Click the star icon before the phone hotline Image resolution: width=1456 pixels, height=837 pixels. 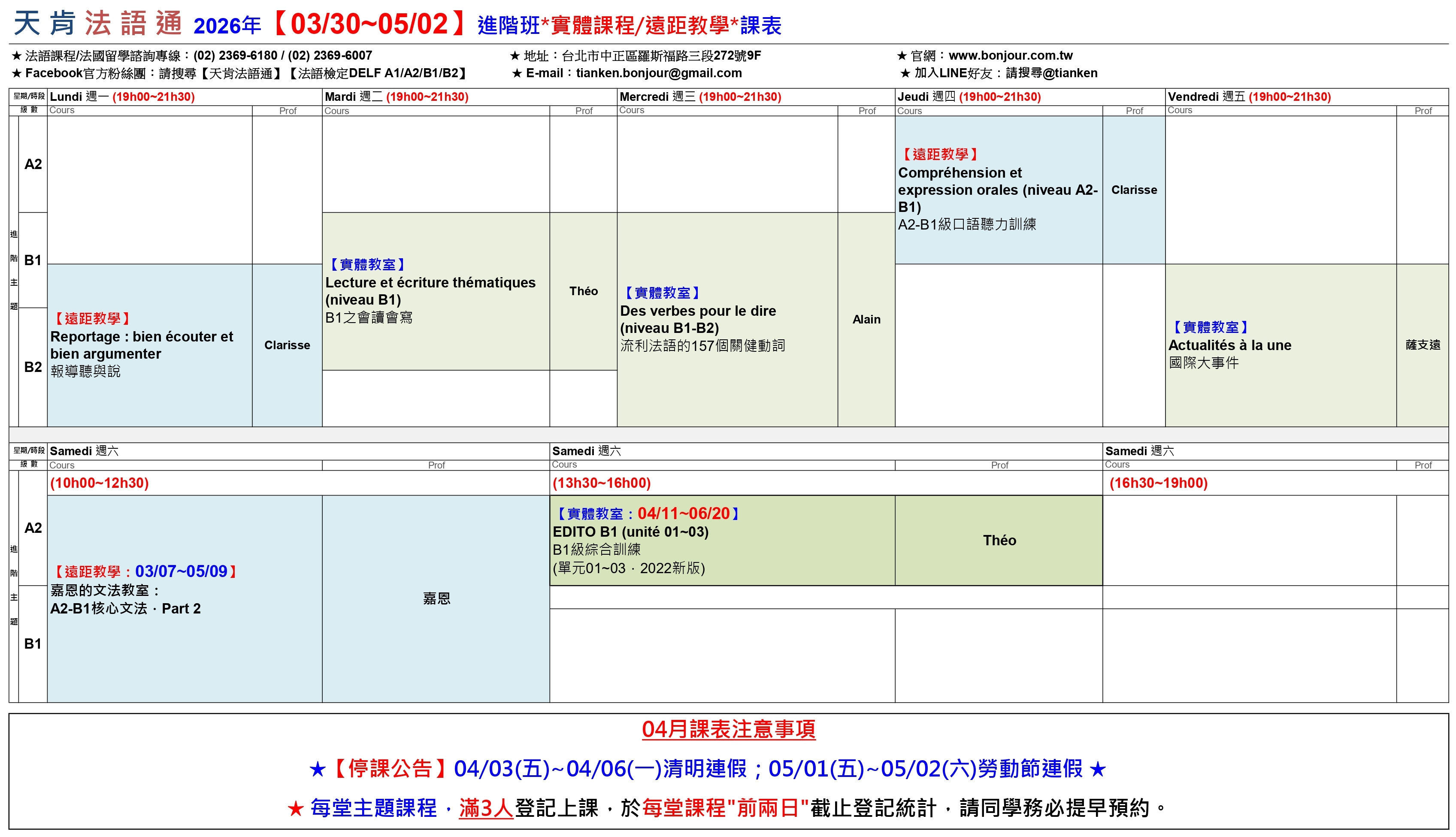click(17, 56)
